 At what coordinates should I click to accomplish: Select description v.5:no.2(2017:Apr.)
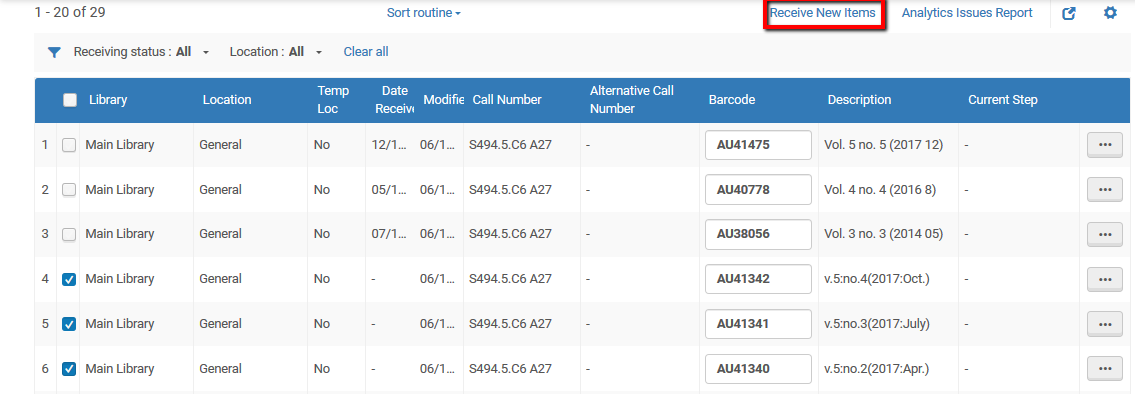[877, 369]
